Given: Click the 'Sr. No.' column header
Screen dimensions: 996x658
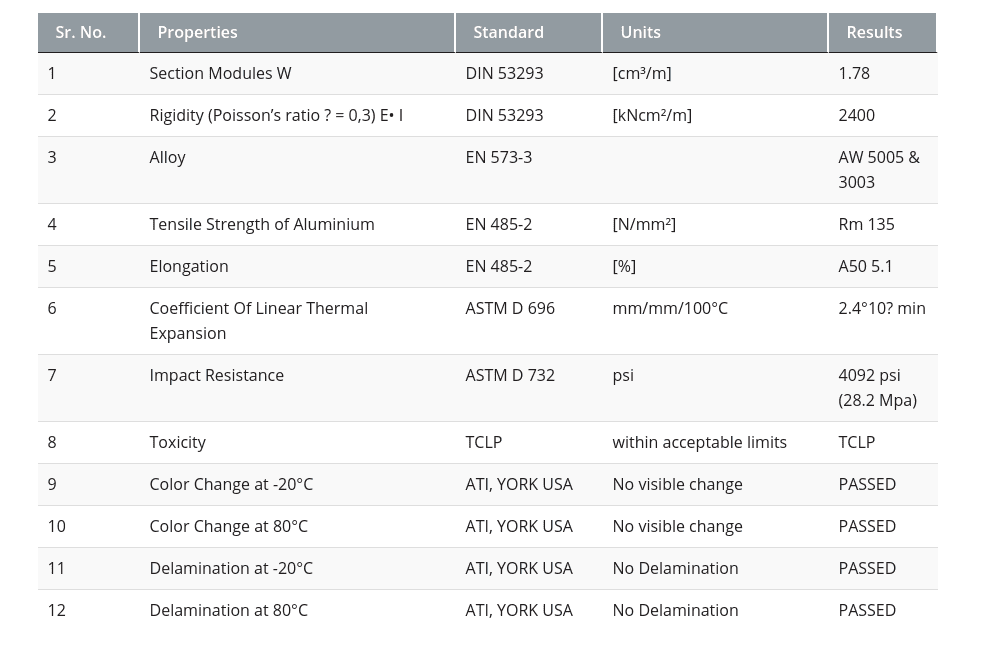Looking at the screenshot, I should pyautogui.click(x=81, y=32).
